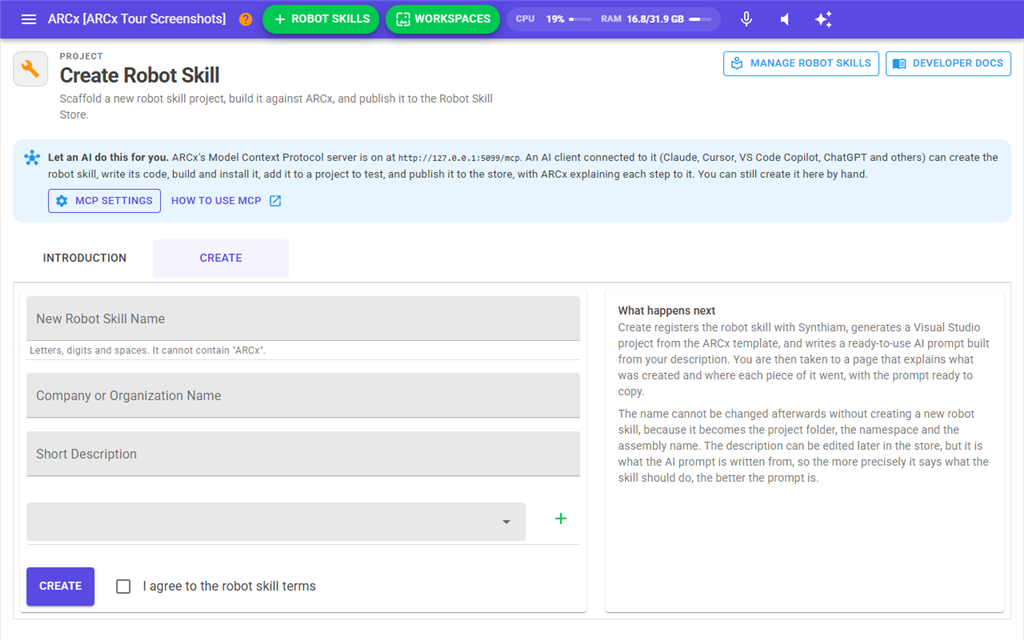Click the ARCx Tour Screenshots title
The width and height of the screenshot is (1024, 640).
pos(136,19)
